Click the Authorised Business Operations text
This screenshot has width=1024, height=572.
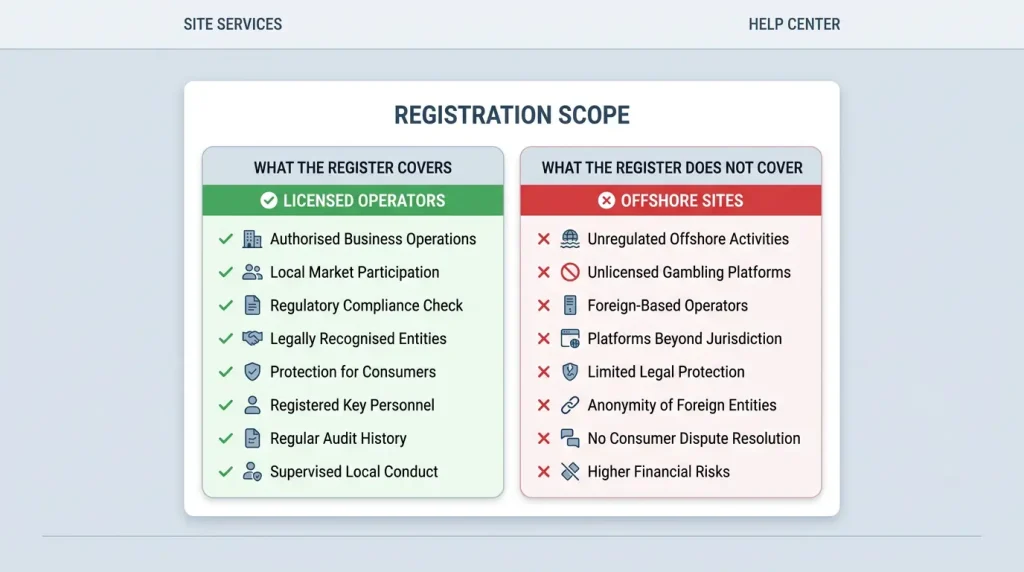[x=373, y=239]
